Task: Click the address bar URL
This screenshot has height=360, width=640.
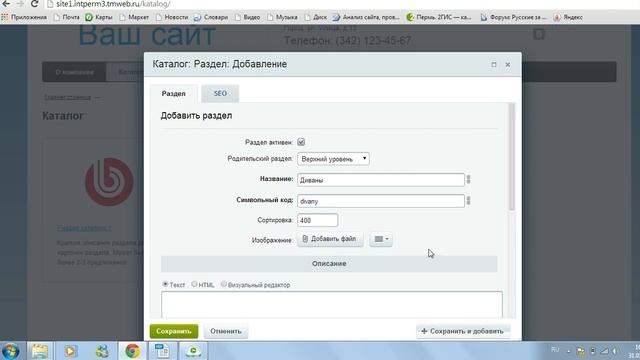Action: (x=113, y=4)
